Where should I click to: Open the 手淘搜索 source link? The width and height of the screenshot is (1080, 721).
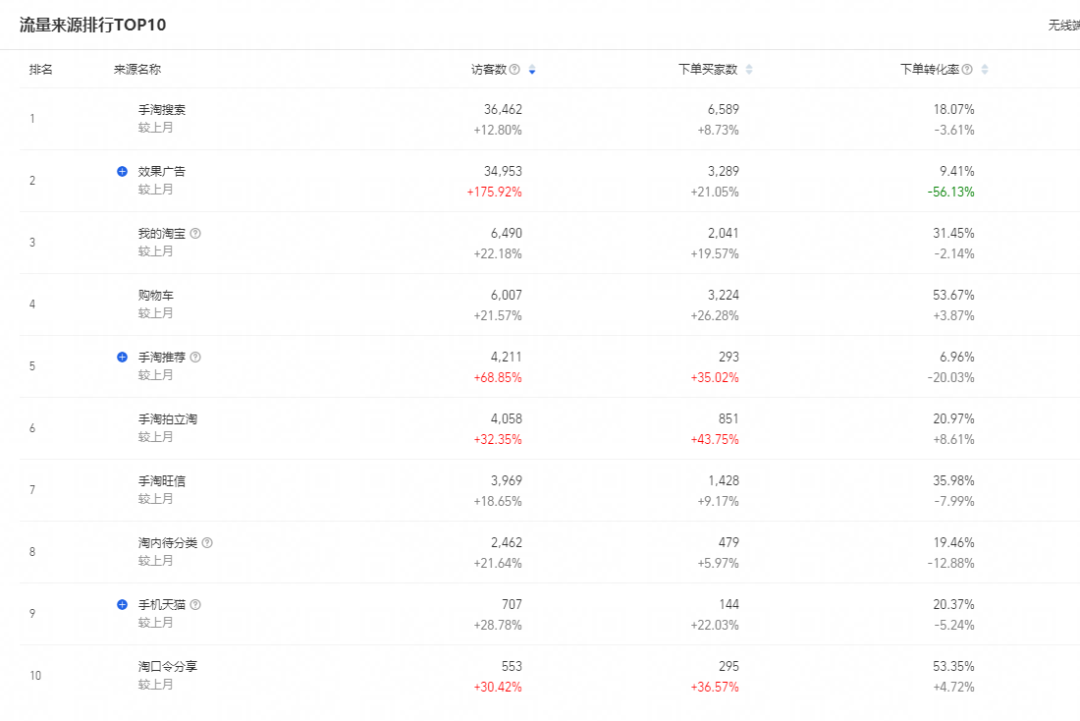(162, 110)
